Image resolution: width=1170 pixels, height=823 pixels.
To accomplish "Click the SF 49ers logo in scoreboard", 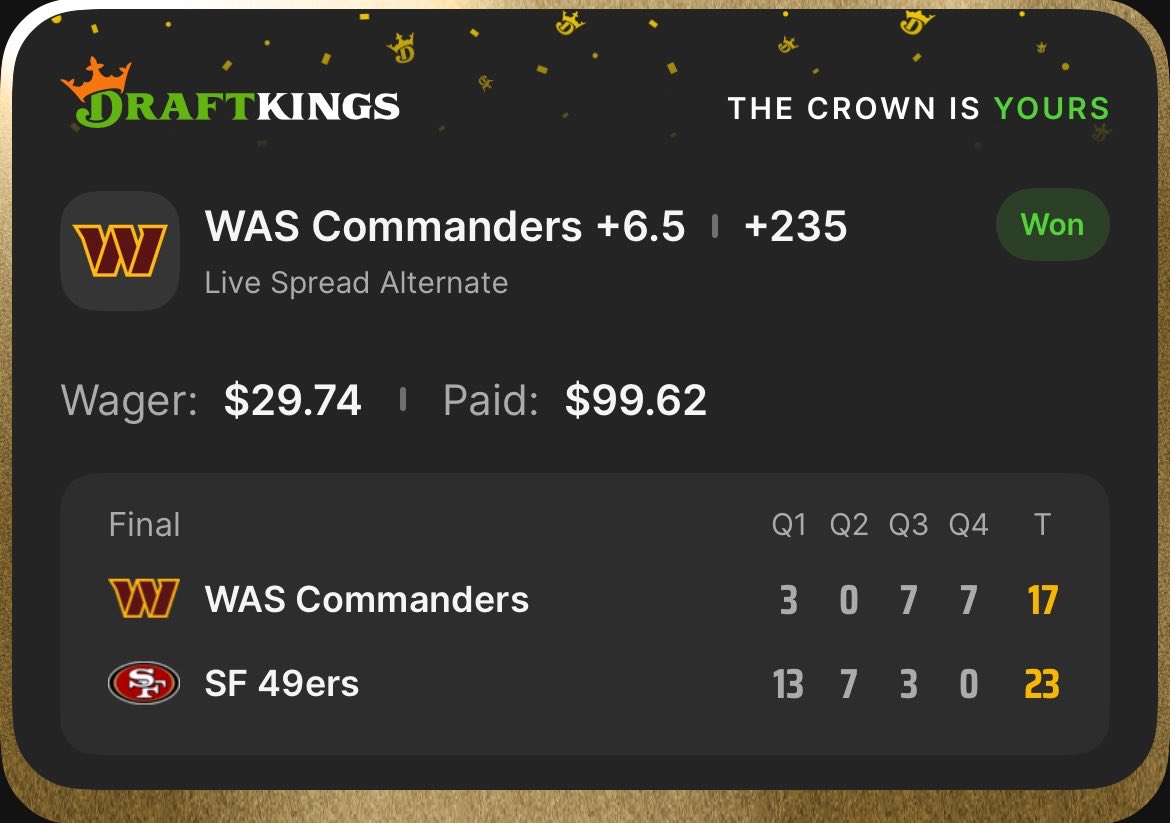I will [144, 683].
